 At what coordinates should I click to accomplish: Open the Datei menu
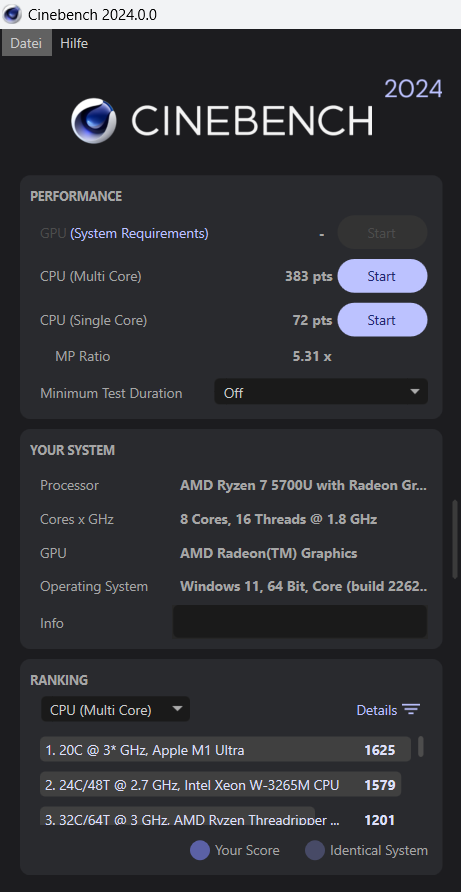26,43
